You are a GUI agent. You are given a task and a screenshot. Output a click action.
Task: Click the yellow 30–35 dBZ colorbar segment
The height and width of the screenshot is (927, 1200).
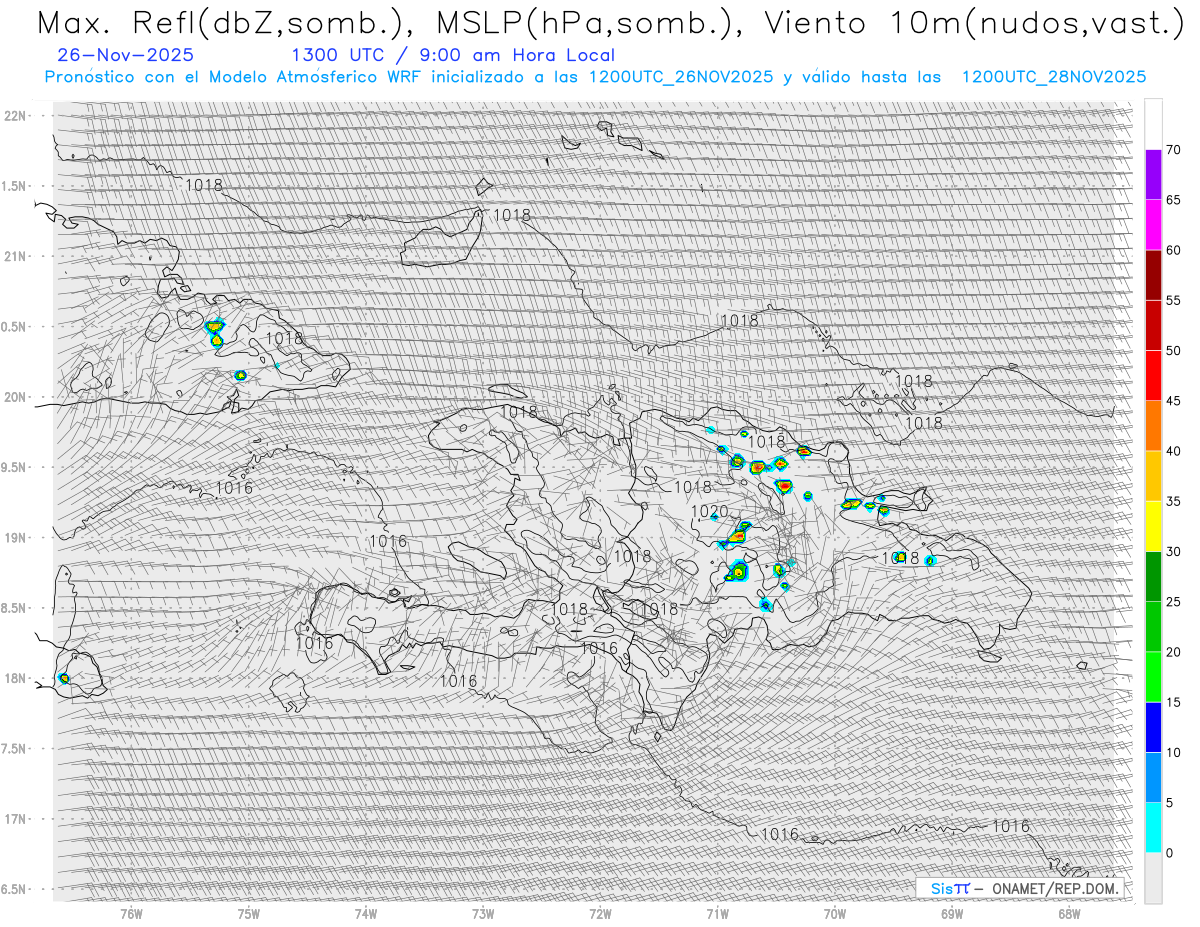[x=1153, y=526]
